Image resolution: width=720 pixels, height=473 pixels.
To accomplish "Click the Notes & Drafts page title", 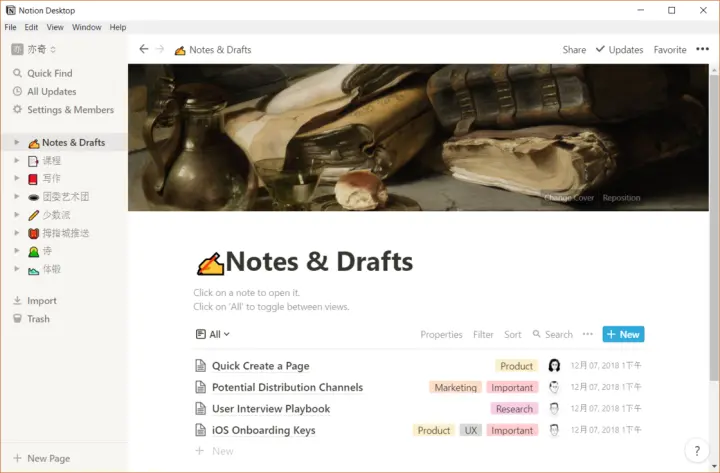I will pos(319,261).
